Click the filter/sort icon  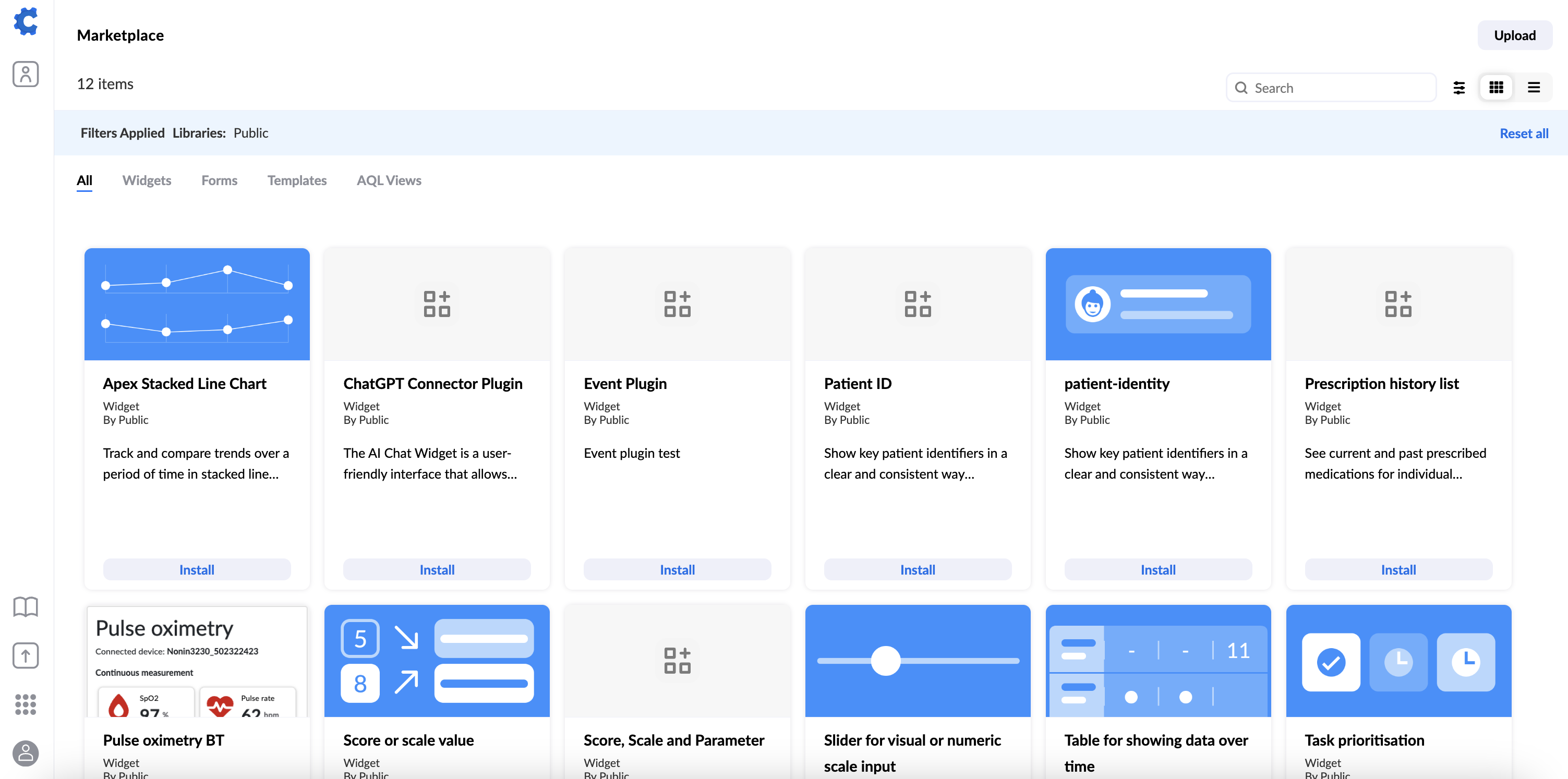1459,87
